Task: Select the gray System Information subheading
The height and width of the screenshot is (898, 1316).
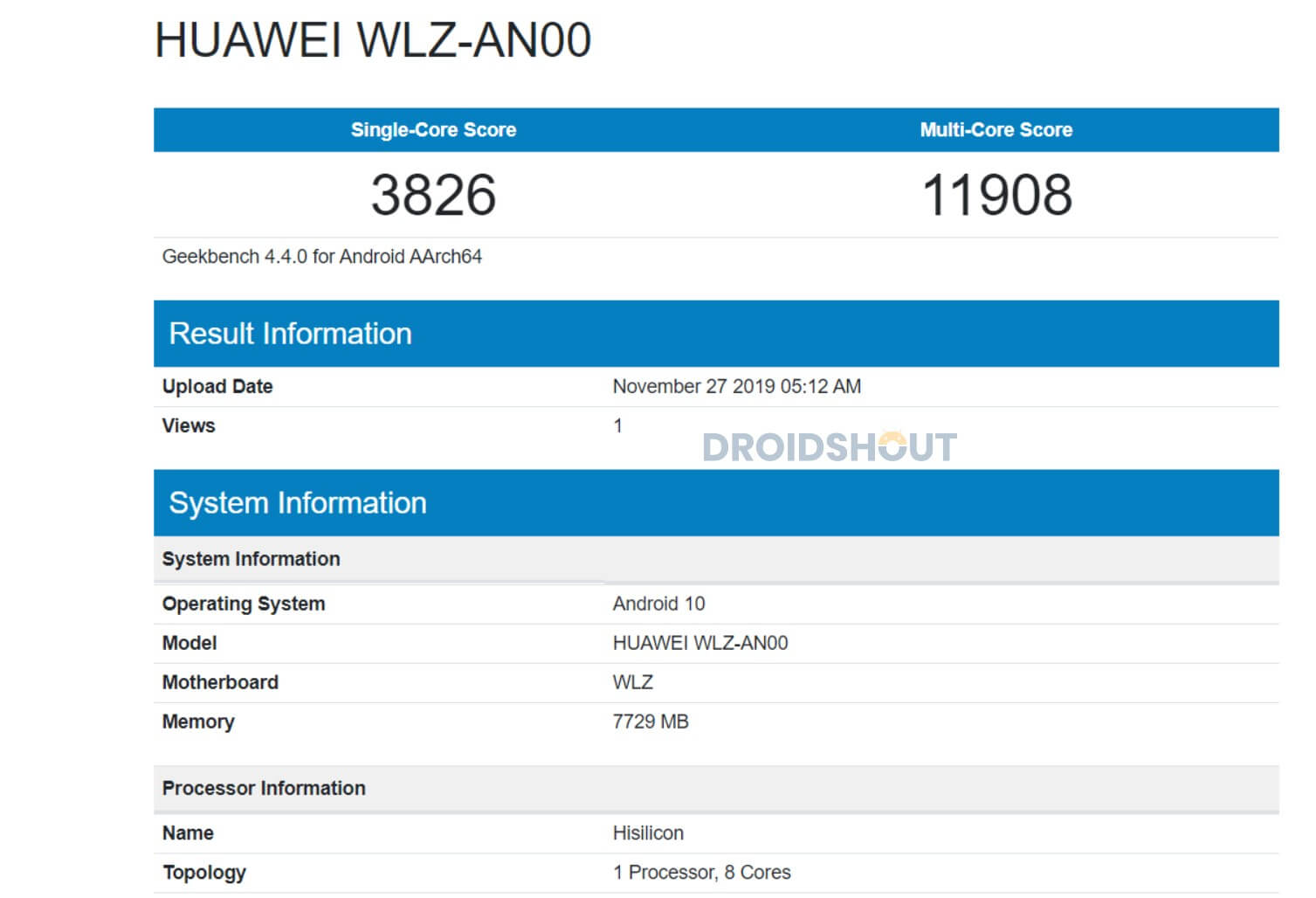Action: [x=251, y=559]
